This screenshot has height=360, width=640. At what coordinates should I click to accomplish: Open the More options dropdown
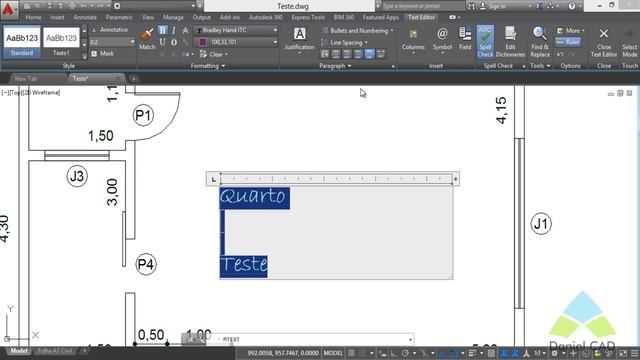(571, 31)
